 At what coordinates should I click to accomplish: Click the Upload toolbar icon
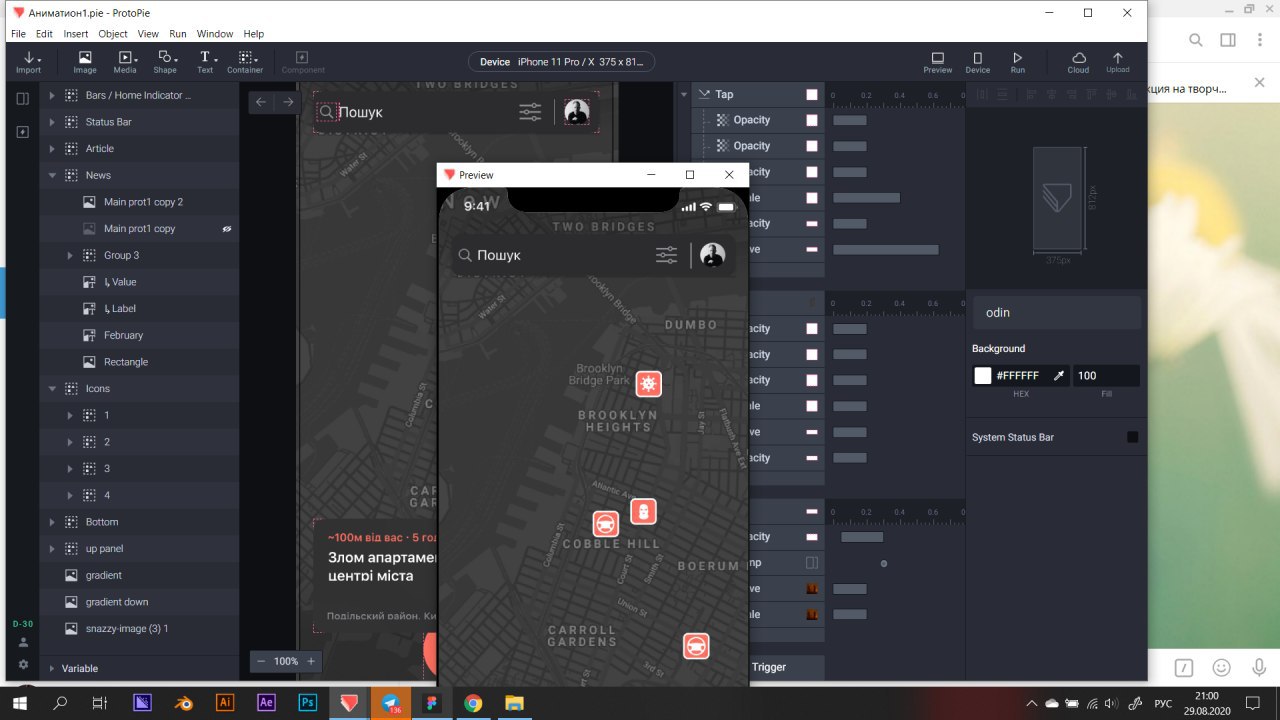click(x=1118, y=62)
